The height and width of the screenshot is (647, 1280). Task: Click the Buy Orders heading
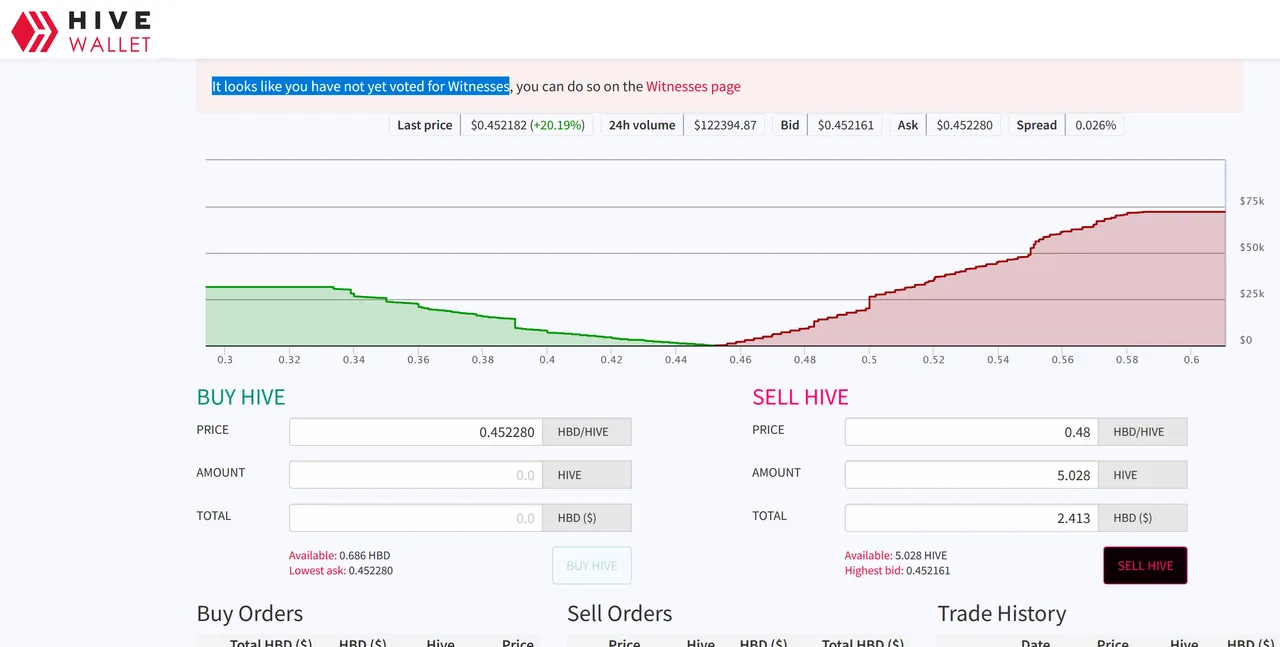coord(250,613)
